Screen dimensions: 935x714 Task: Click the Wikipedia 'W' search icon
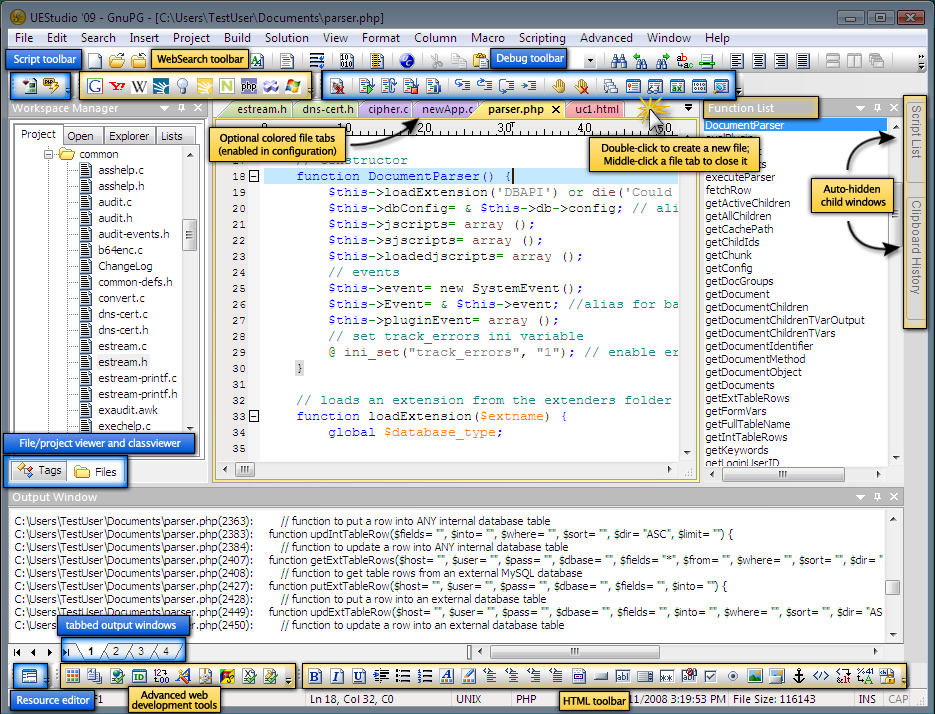[x=139, y=86]
